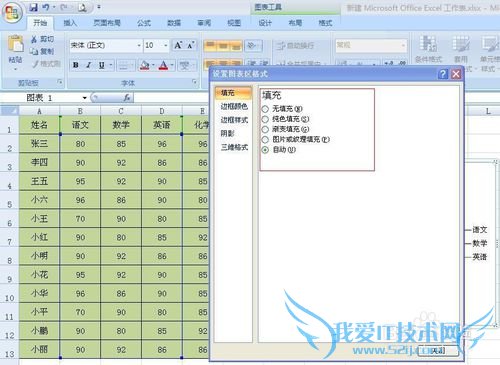Open the customize quick access toolbar arrow

tap(99, 7)
